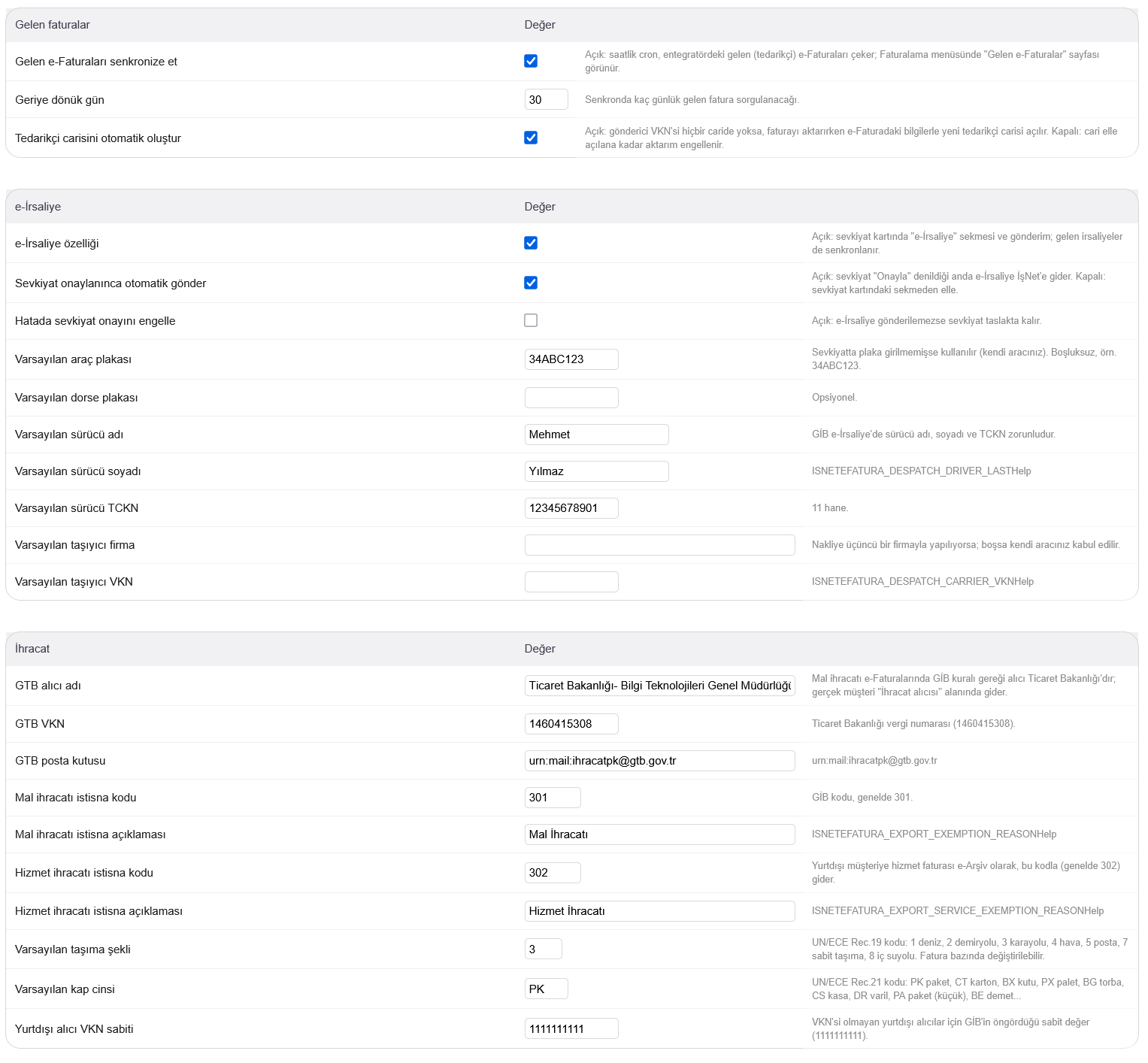The image size is (1148, 1063).
Task: Click Mal ihracatı istisna kodu field
Action: (x=553, y=798)
